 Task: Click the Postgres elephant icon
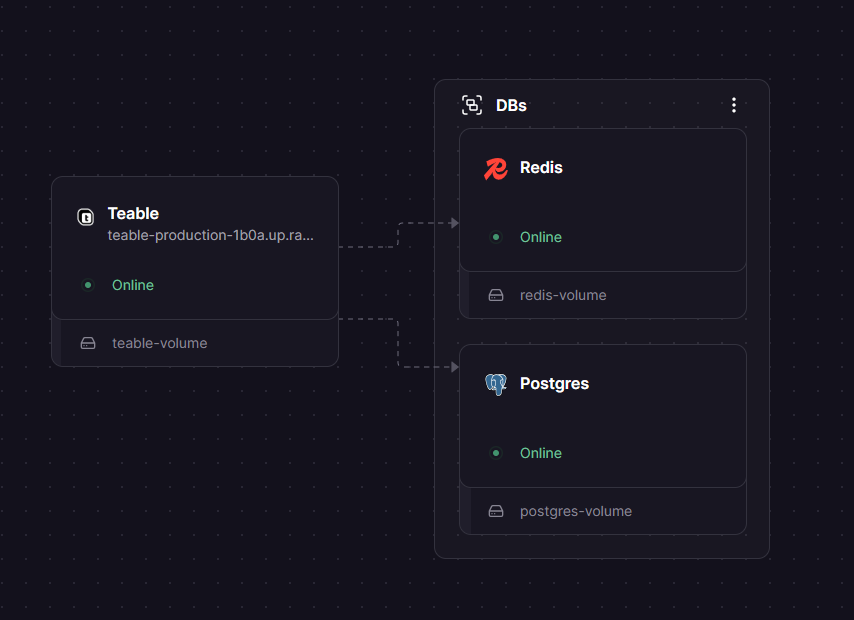(496, 384)
